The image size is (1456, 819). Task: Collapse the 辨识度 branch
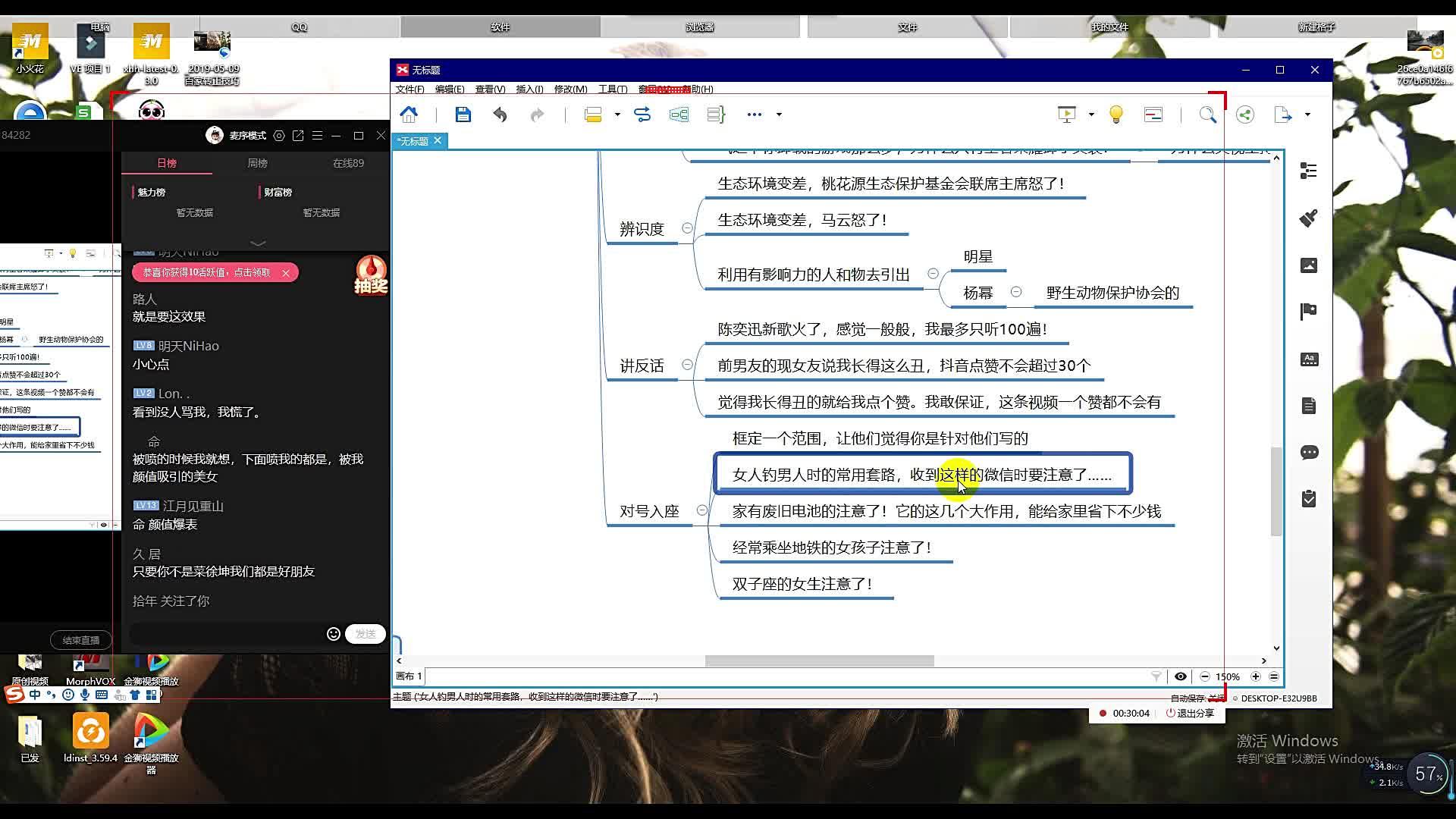(687, 228)
